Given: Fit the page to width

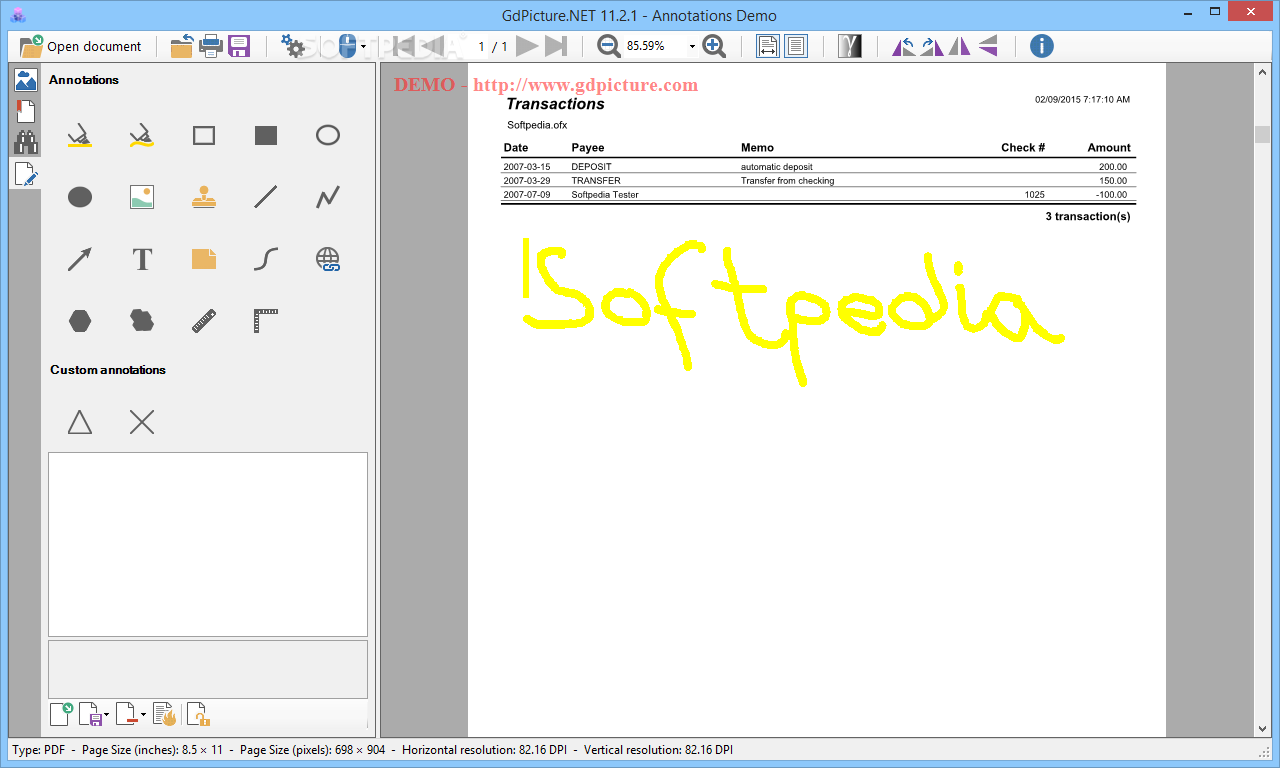Looking at the screenshot, I should coord(768,46).
